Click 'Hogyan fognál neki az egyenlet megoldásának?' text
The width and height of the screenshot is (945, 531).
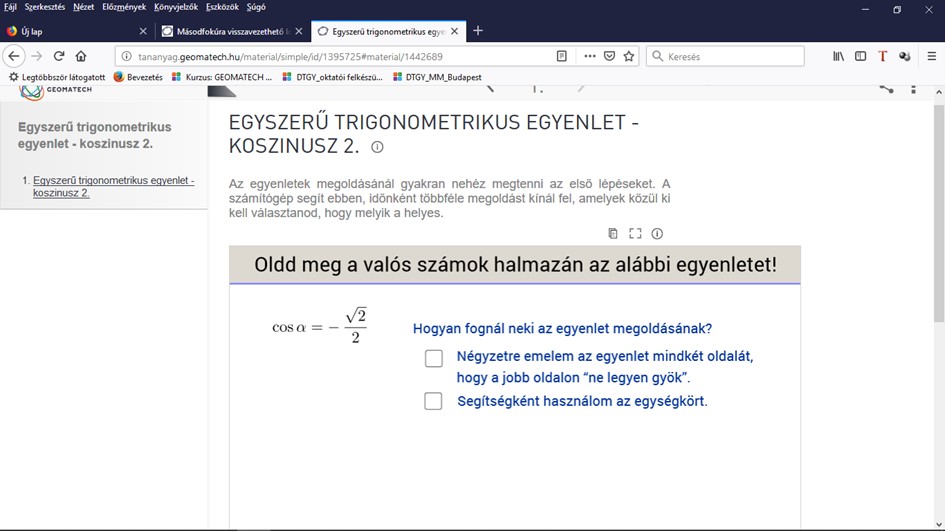pyautogui.click(x=562, y=328)
